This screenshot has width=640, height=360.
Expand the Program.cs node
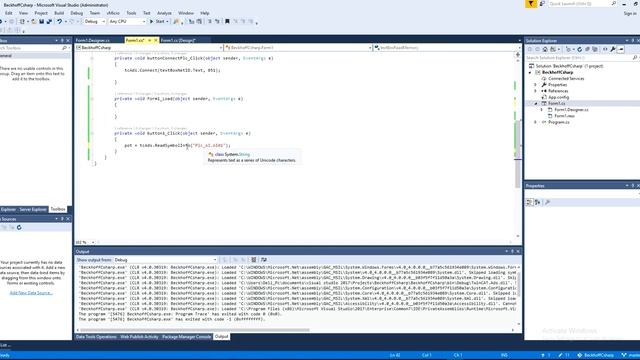point(536,122)
